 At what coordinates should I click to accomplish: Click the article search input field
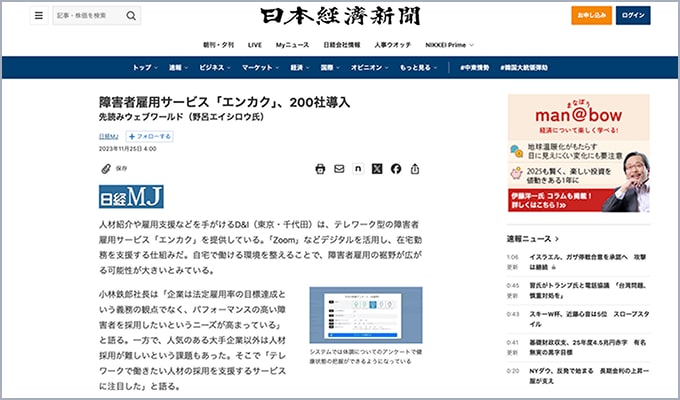point(90,16)
